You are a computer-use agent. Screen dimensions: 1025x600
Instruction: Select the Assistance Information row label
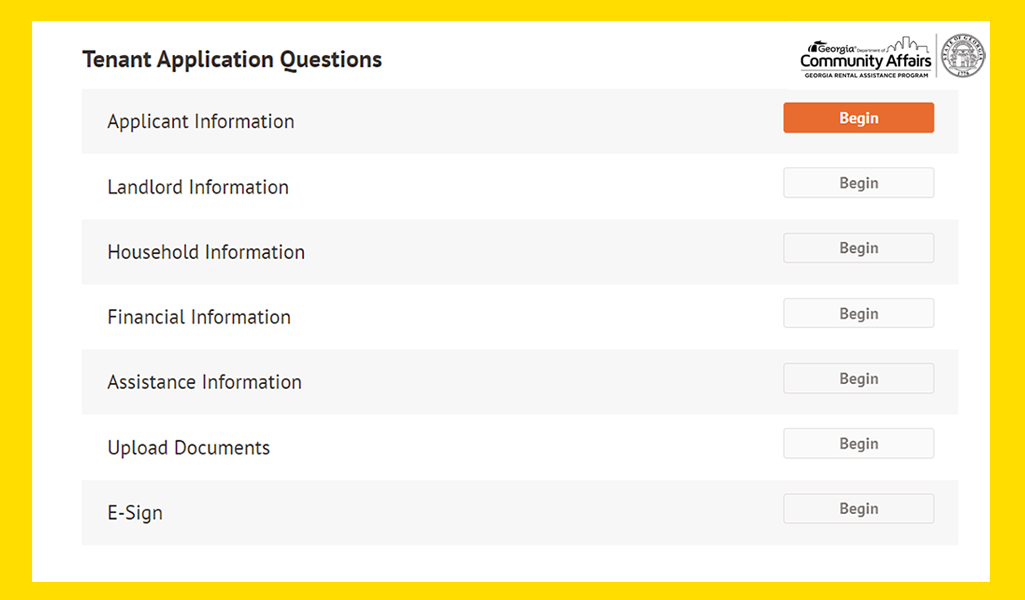tap(205, 382)
